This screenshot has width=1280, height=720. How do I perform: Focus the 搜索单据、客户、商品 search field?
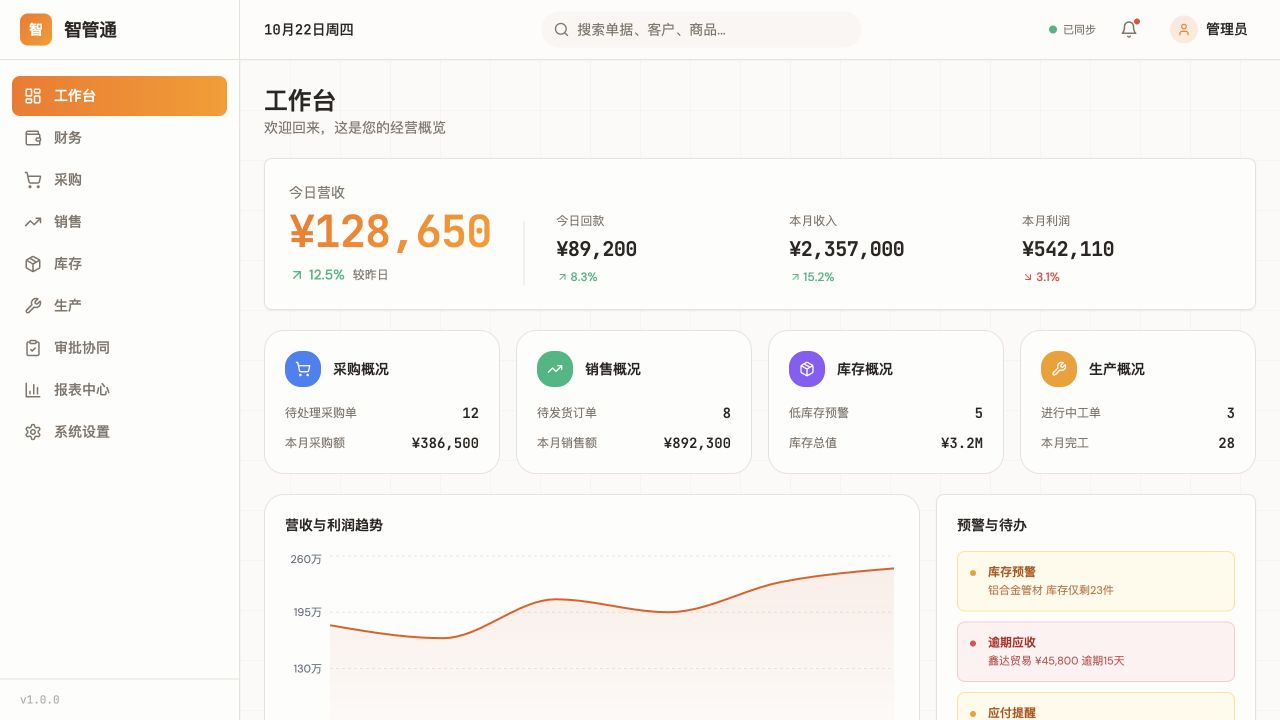click(x=701, y=30)
